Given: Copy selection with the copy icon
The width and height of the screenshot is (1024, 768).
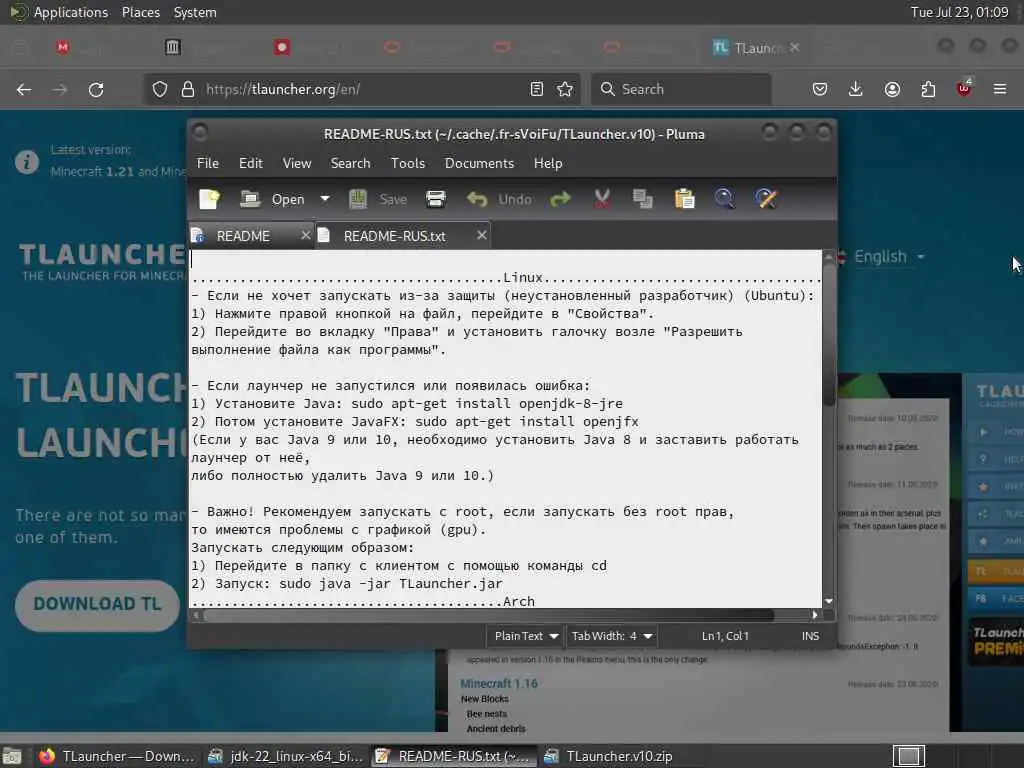Looking at the screenshot, I should (643, 199).
